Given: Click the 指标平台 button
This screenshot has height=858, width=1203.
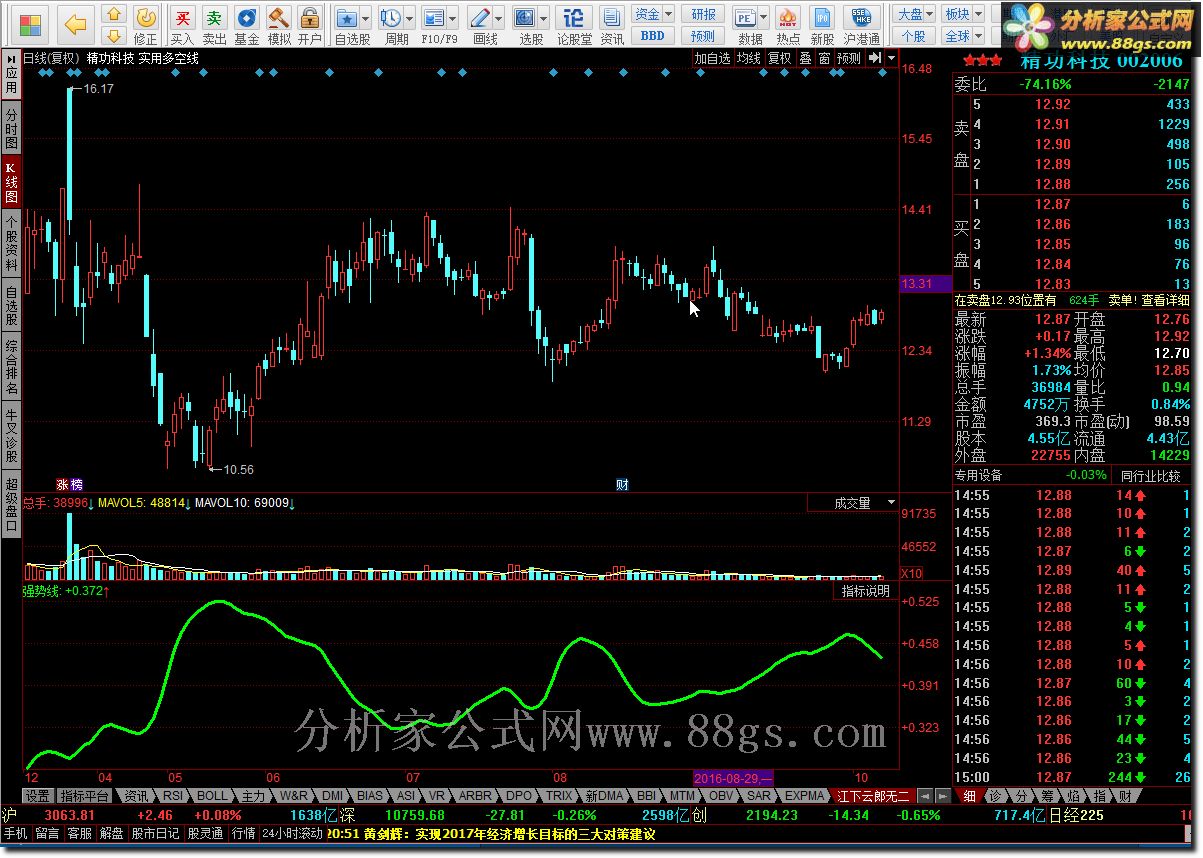Looking at the screenshot, I should coord(85,796).
